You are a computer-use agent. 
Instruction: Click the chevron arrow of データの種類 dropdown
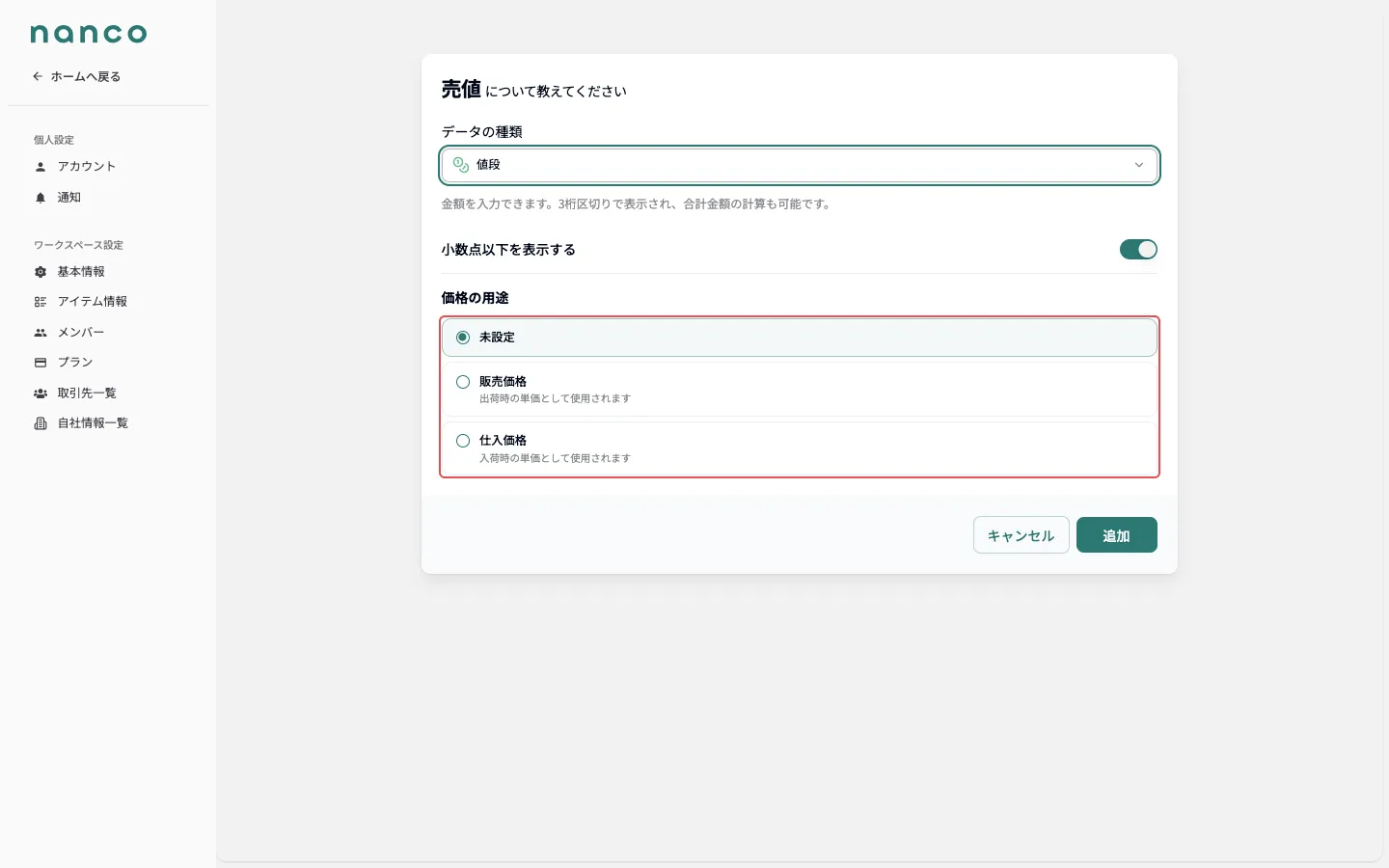(1139, 165)
